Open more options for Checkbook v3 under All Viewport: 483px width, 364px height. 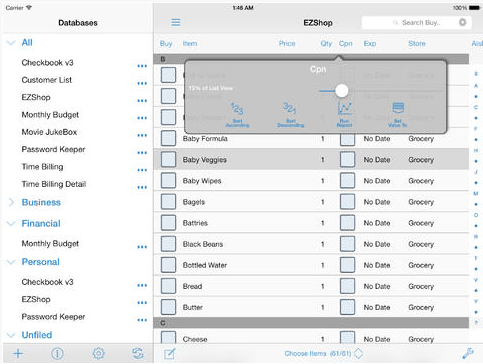(142, 66)
